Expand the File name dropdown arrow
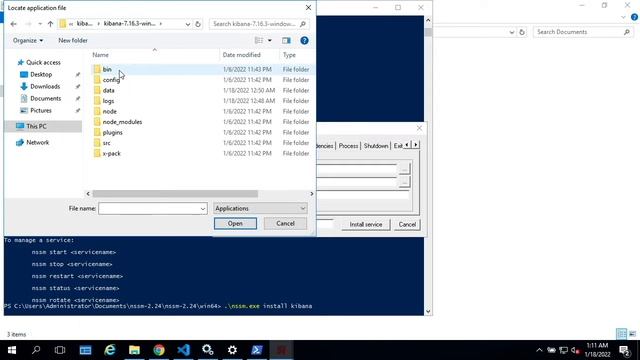This screenshot has height=360, width=640. click(x=203, y=209)
